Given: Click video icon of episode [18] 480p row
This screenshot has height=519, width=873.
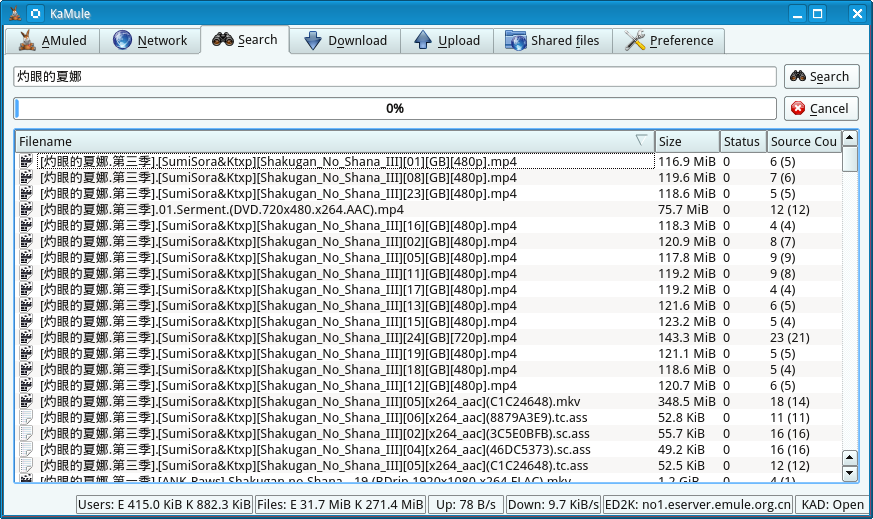Looking at the screenshot, I should (26, 370).
